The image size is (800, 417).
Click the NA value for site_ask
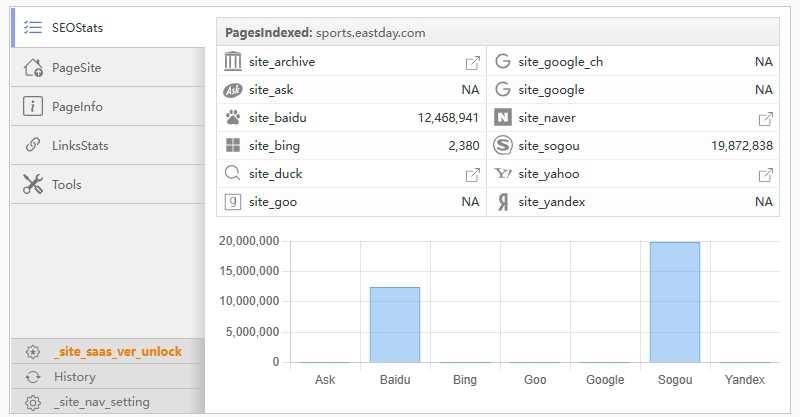pos(470,90)
